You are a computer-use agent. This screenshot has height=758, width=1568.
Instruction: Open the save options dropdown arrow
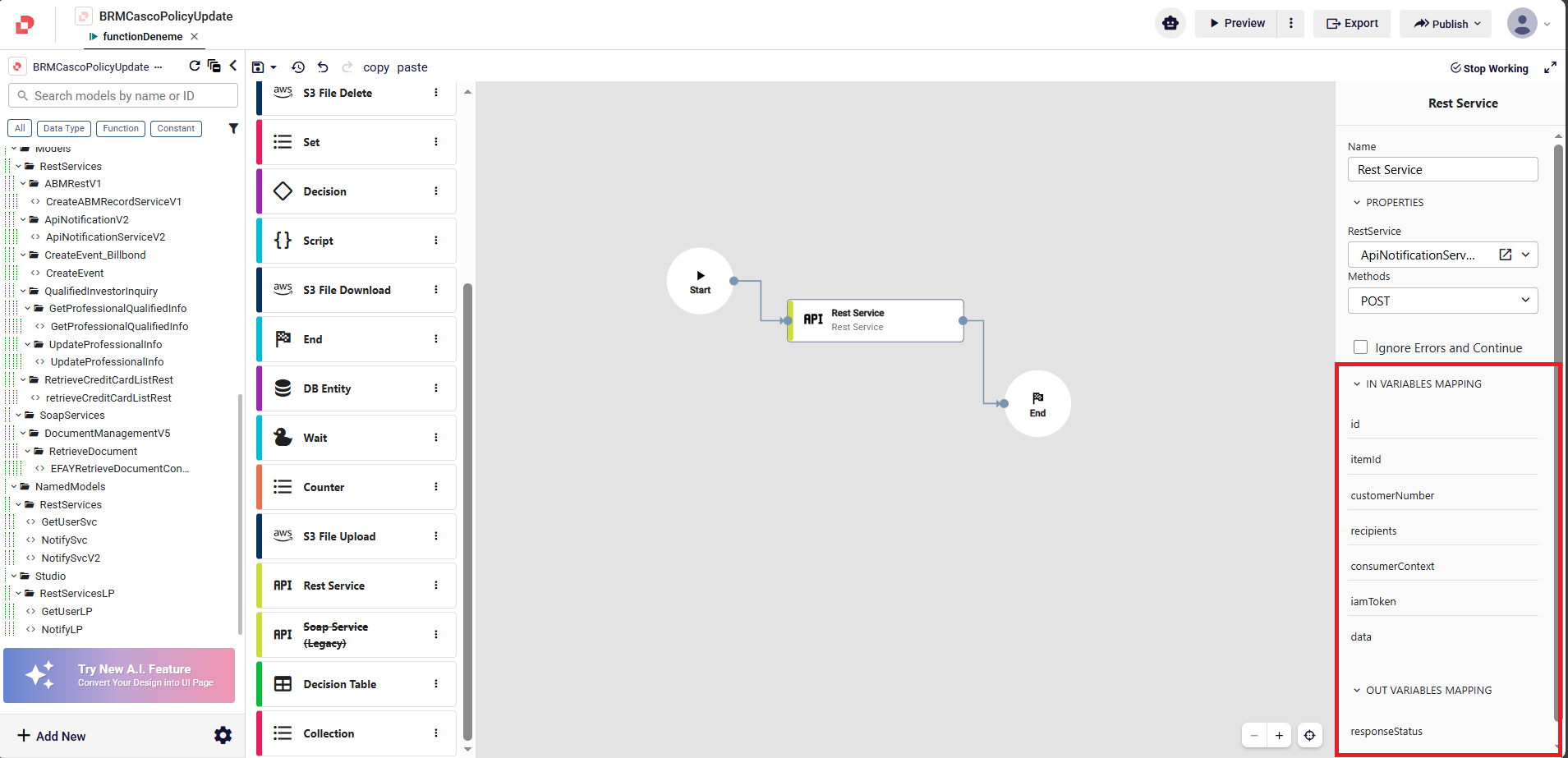(274, 67)
